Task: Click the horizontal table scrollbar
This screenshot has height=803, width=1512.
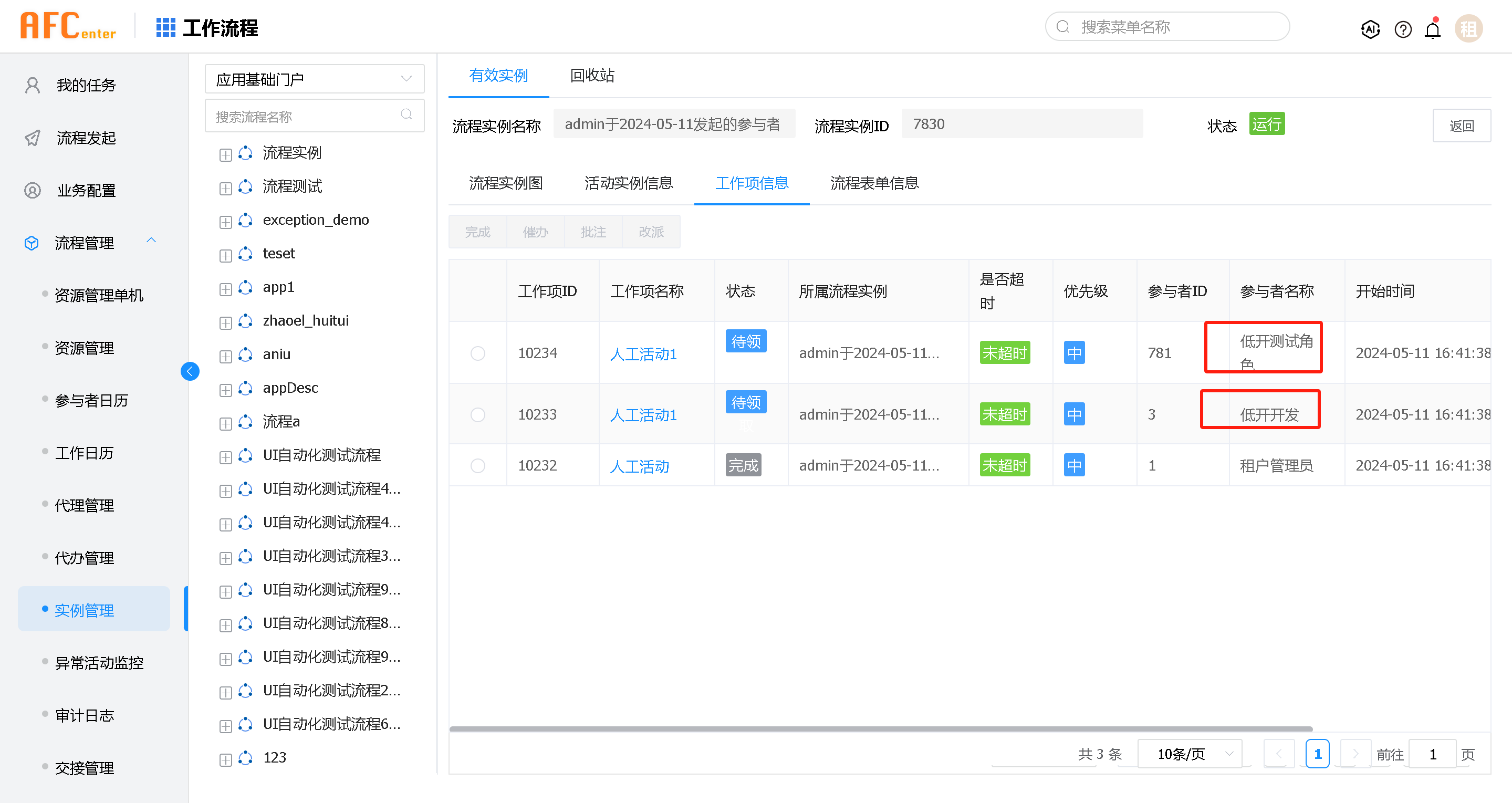Action: (880, 729)
